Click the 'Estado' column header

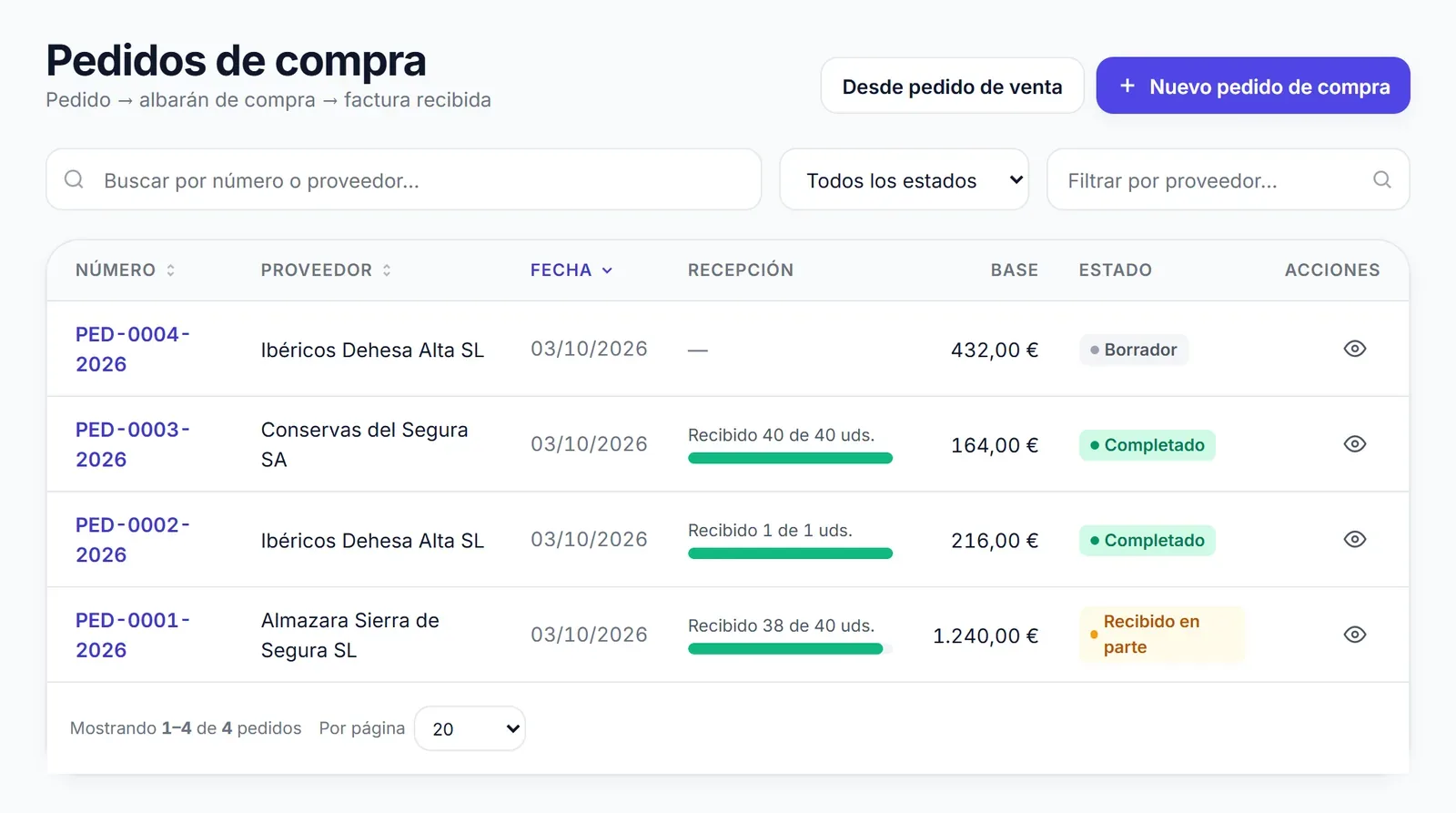(1115, 270)
